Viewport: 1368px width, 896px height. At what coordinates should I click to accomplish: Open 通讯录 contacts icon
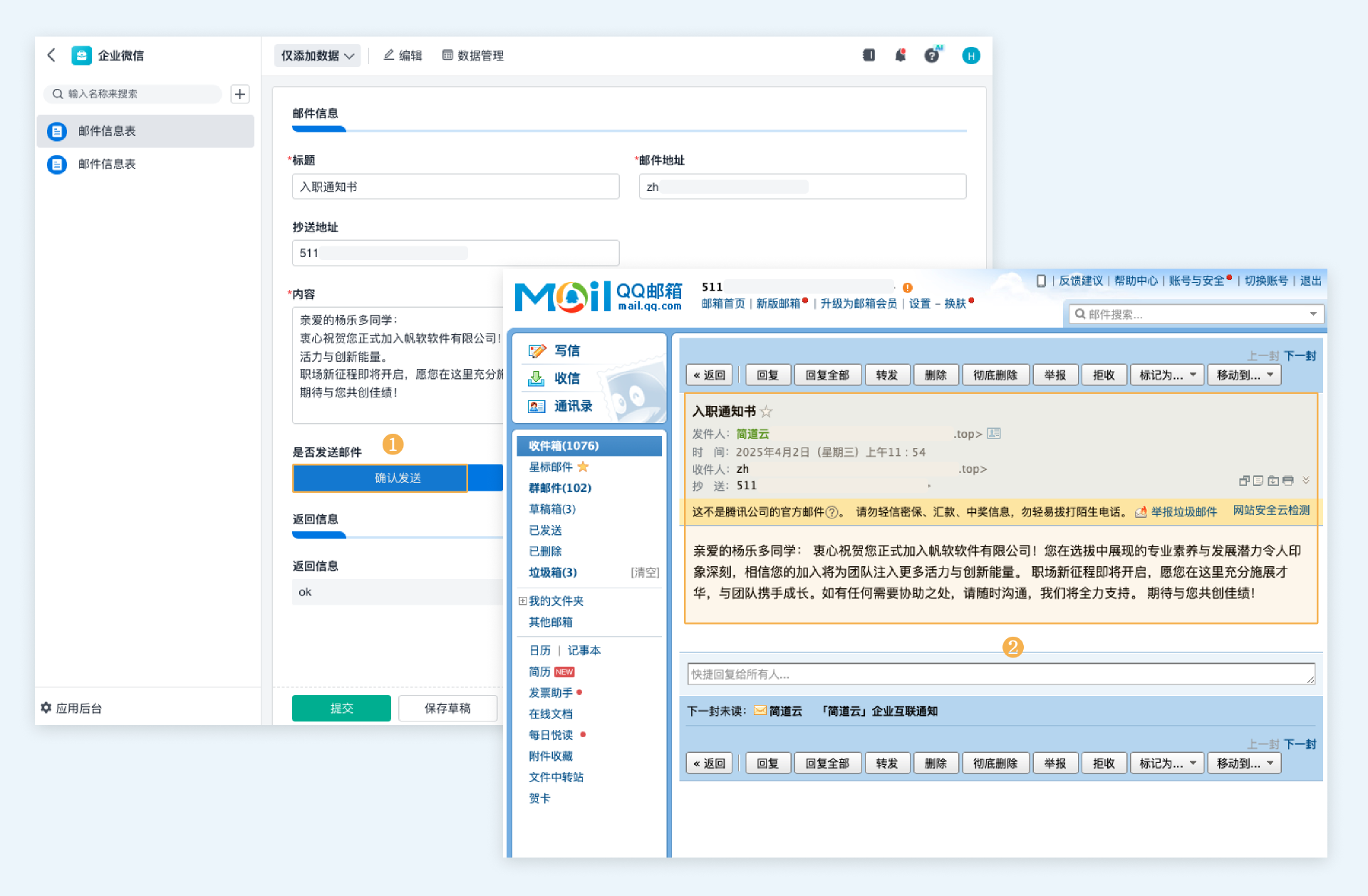[x=537, y=406]
